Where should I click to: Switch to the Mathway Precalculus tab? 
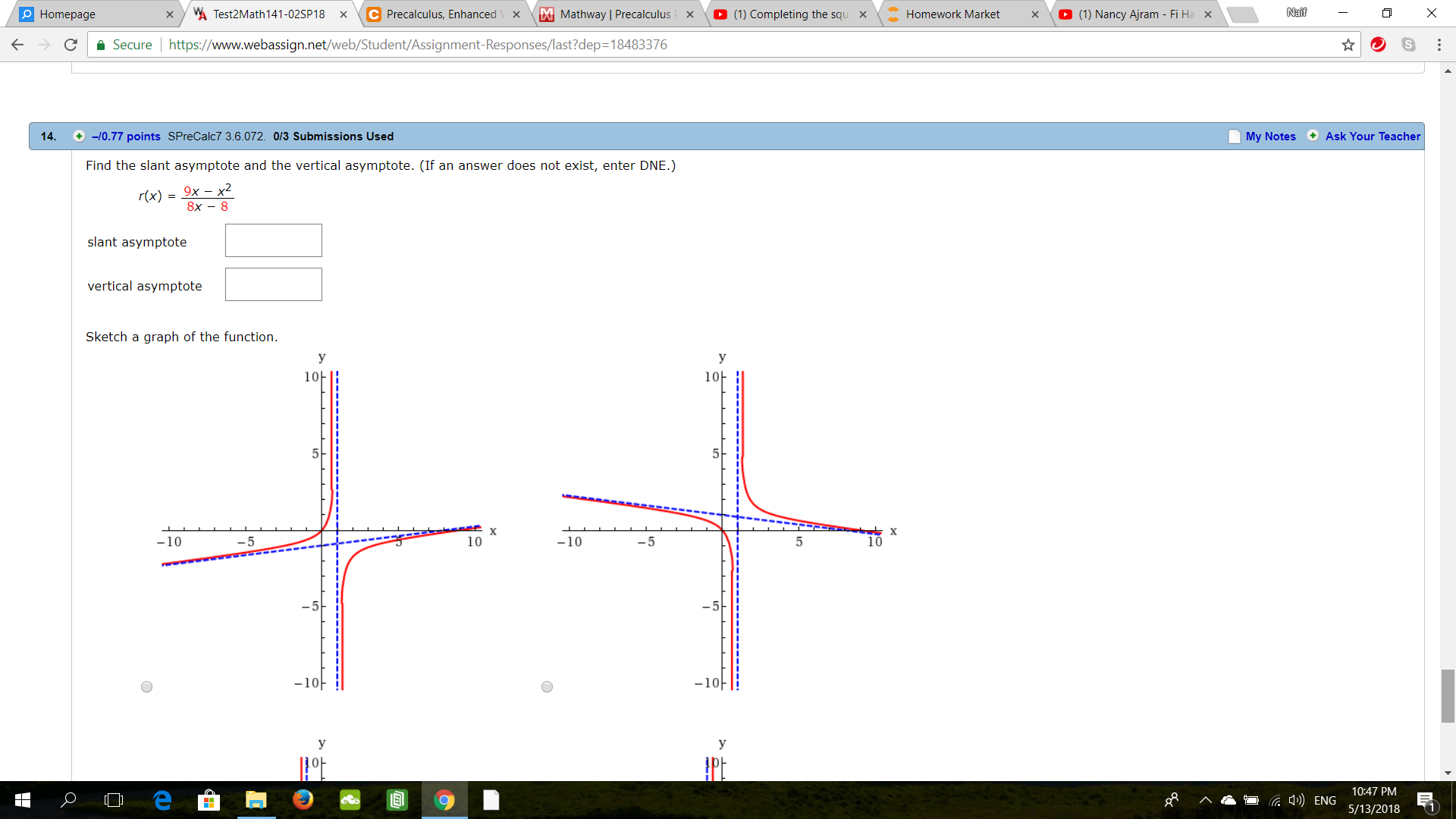pyautogui.click(x=617, y=14)
